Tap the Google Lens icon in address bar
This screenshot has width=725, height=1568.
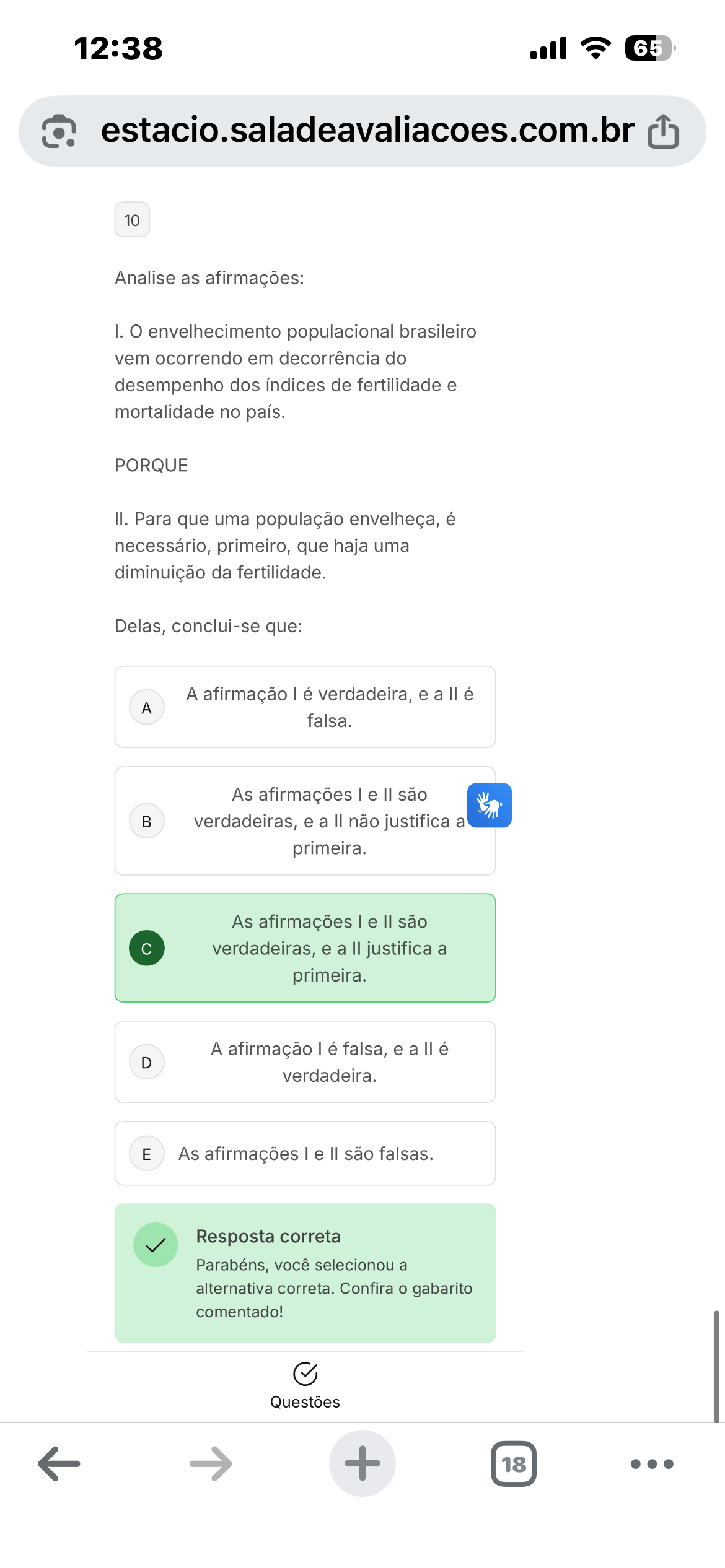point(59,131)
